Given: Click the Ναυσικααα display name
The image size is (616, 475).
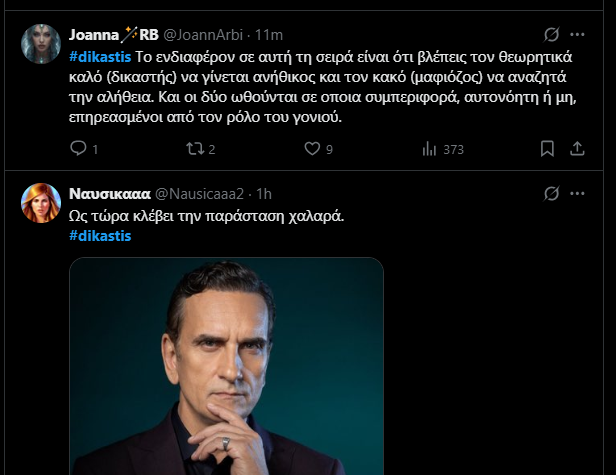Looking at the screenshot, I should click(x=110, y=192).
